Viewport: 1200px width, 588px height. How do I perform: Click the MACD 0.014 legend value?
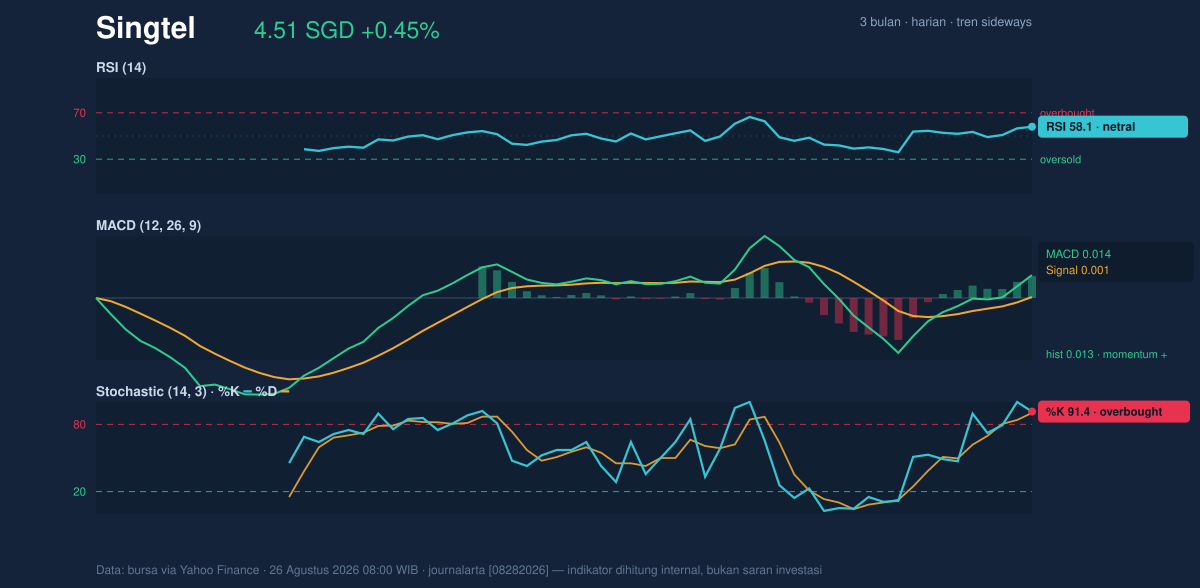(1078, 254)
